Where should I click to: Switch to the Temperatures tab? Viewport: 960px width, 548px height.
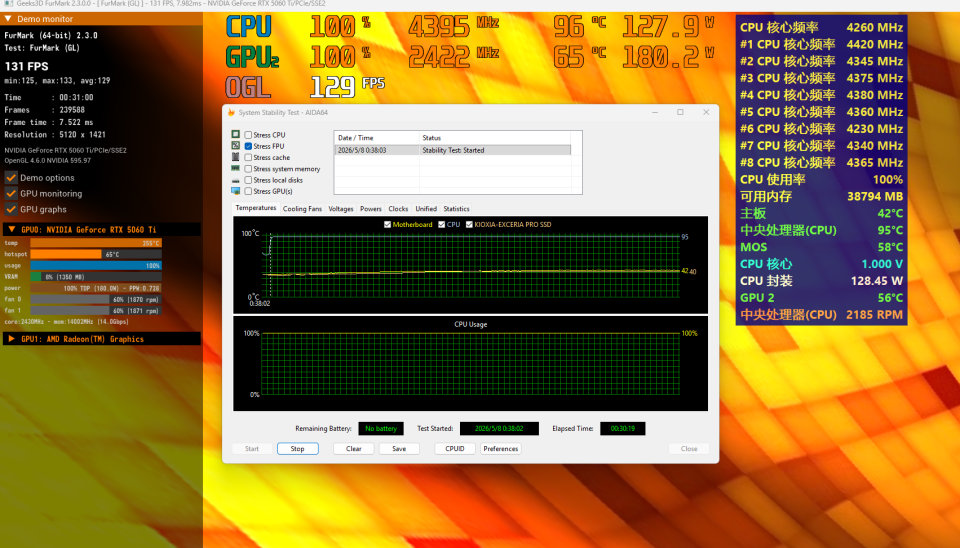coord(256,208)
